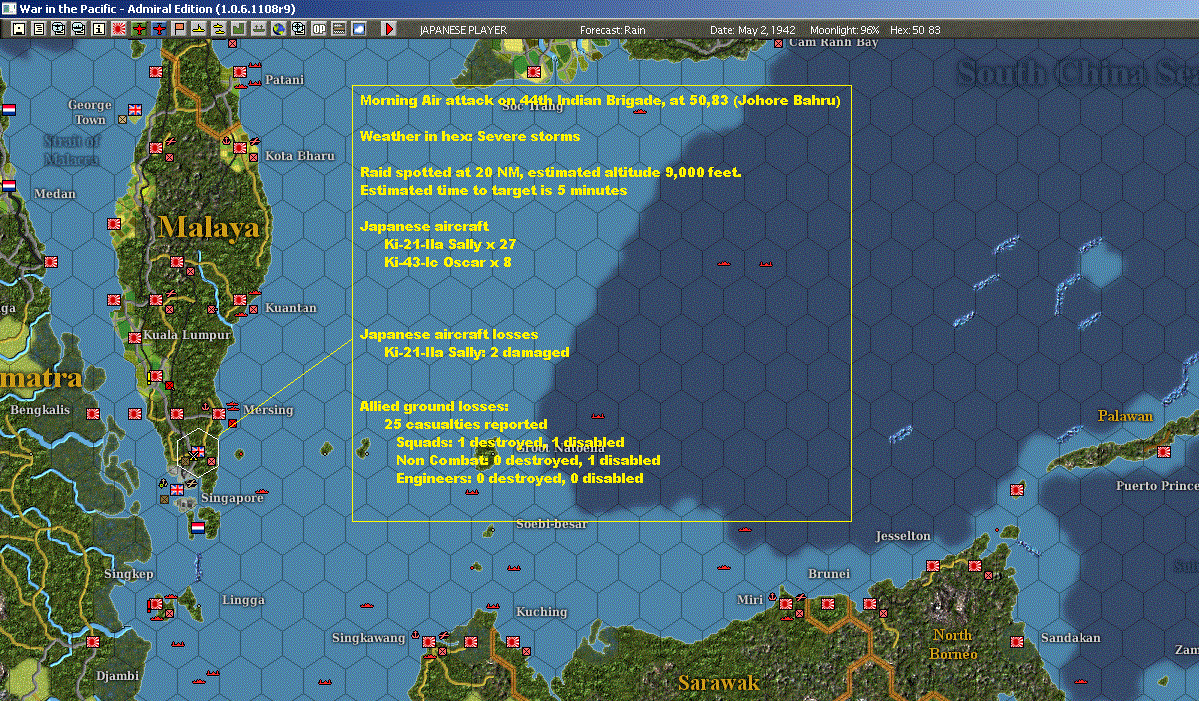Select the Japanese flag at Kuantan
This screenshot has width=1199, height=701.
[240, 300]
